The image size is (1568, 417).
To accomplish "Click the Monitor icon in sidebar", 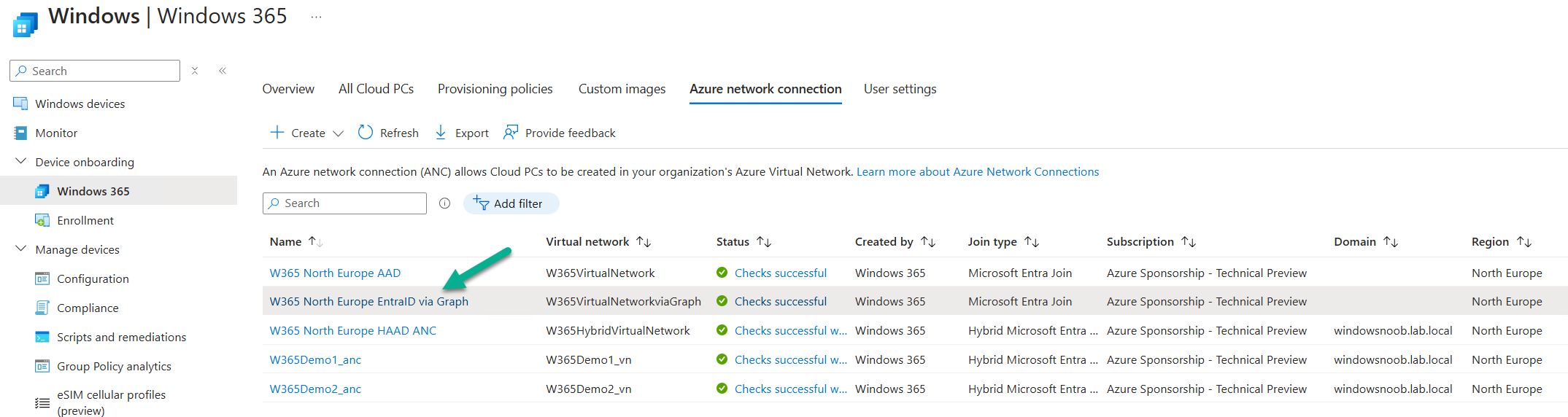I will (20, 133).
